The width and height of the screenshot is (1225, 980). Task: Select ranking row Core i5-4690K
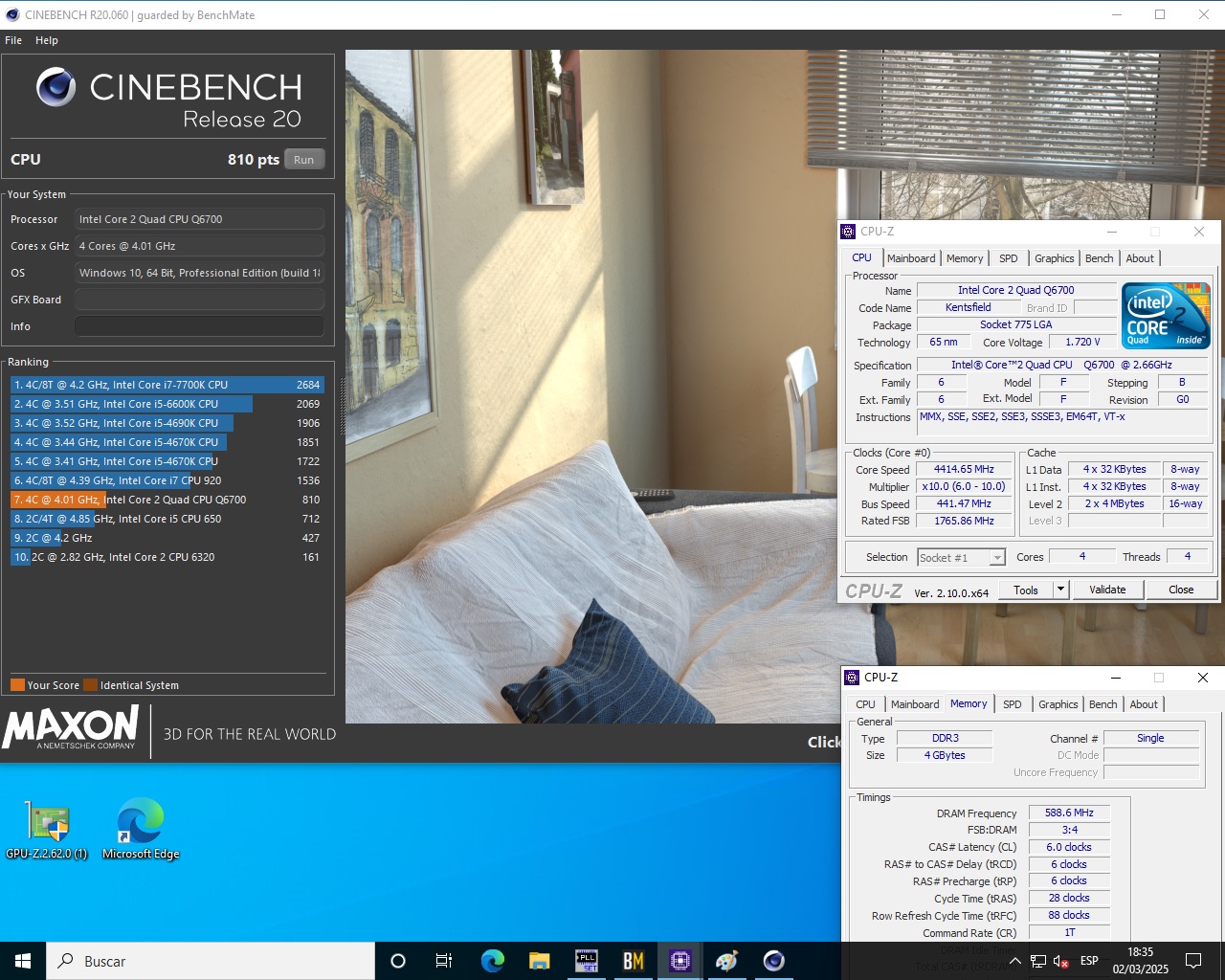tap(167, 423)
